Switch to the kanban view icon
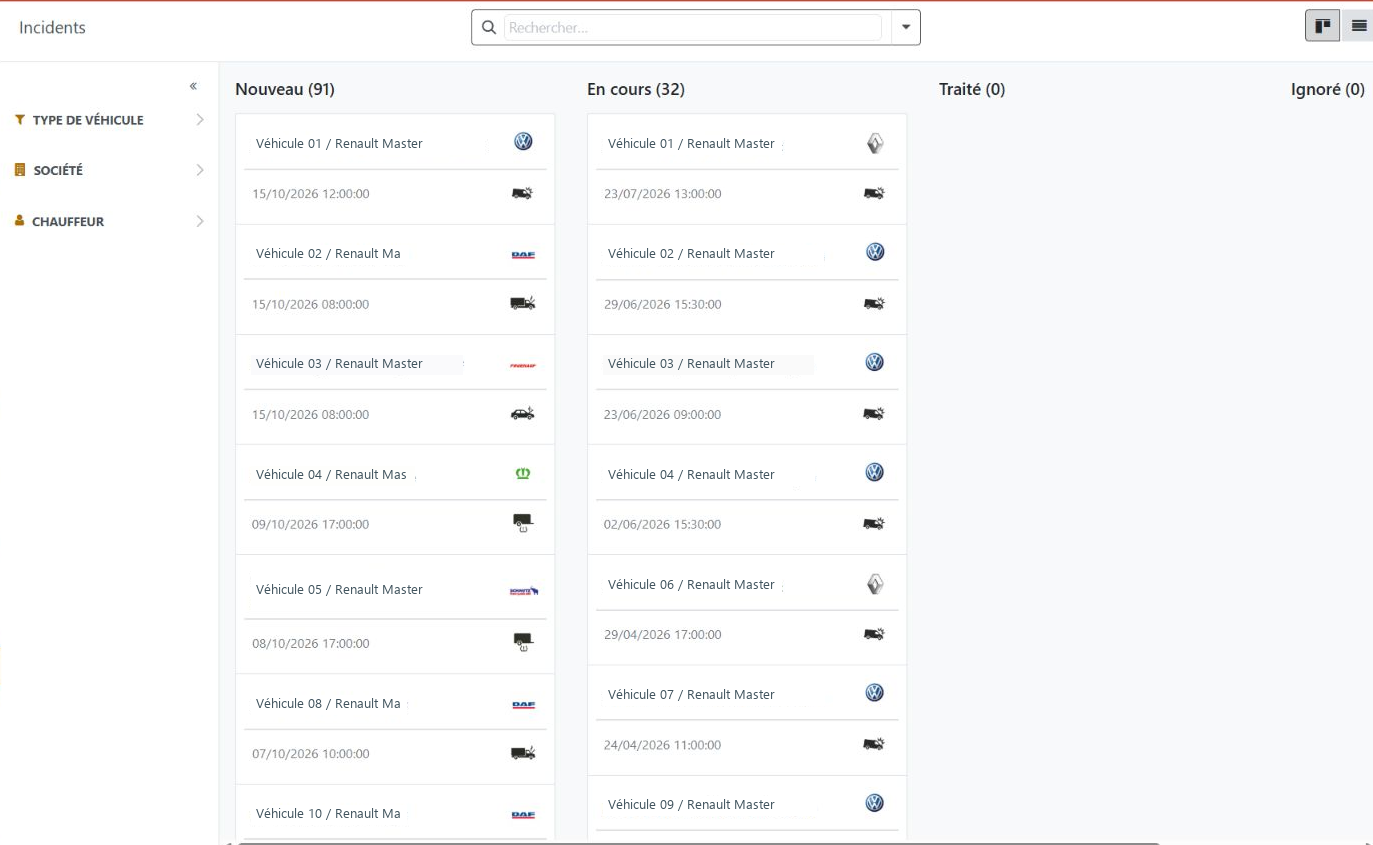The image size is (1373, 845). (1322, 26)
